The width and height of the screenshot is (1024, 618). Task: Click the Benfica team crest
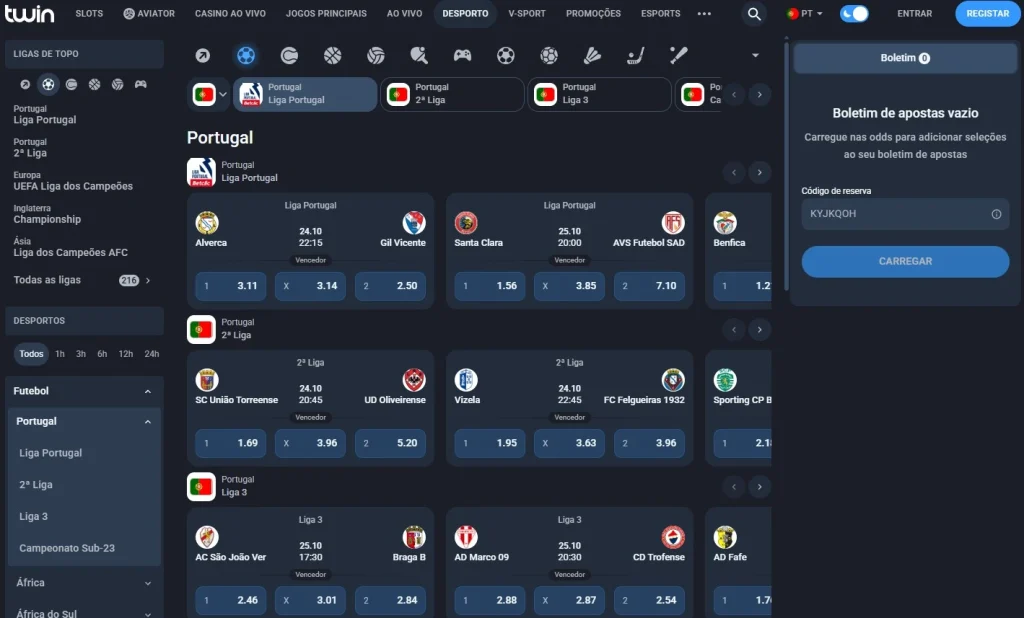[725, 223]
